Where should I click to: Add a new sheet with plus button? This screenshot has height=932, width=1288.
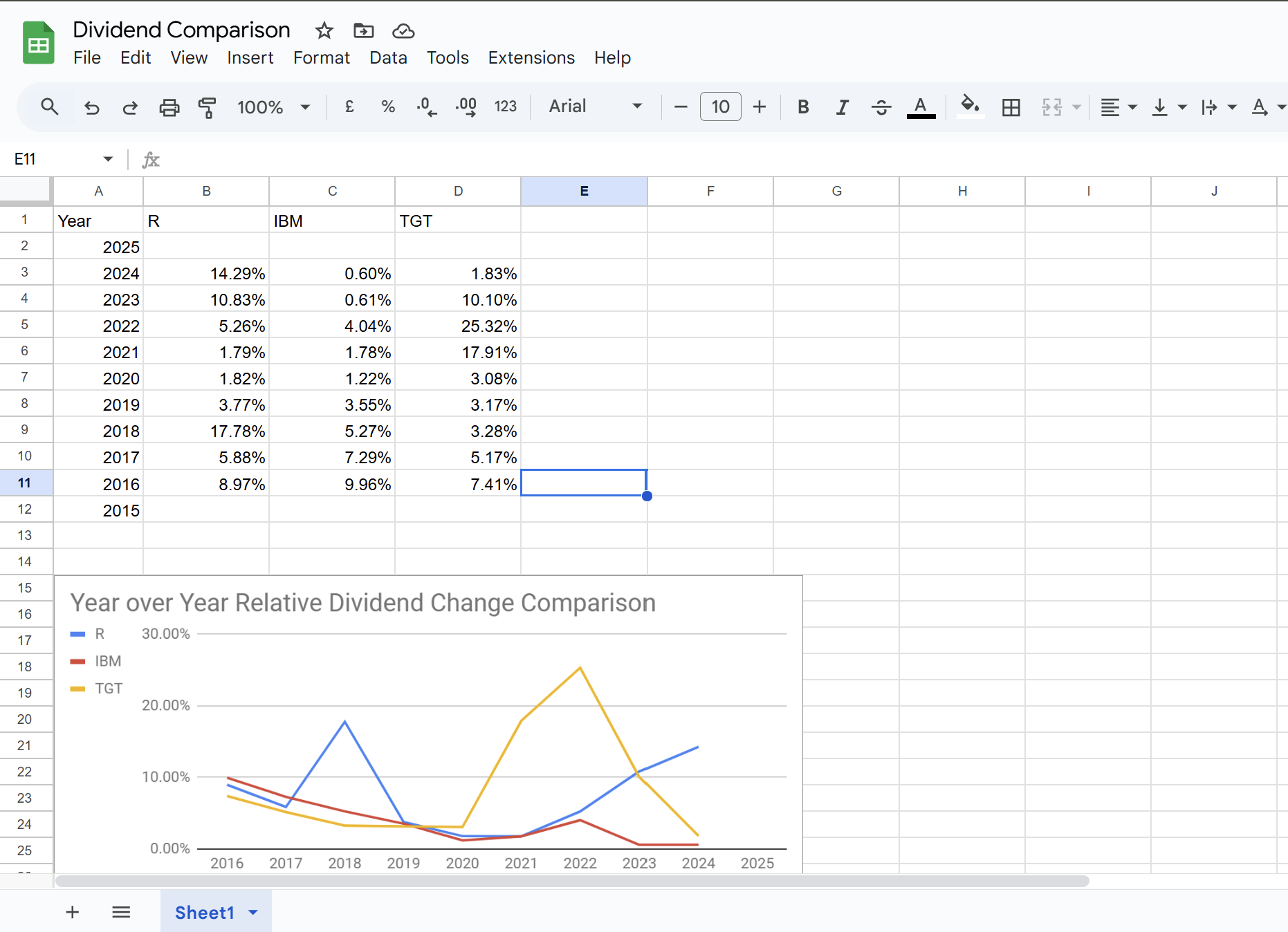[x=72, y=912]
